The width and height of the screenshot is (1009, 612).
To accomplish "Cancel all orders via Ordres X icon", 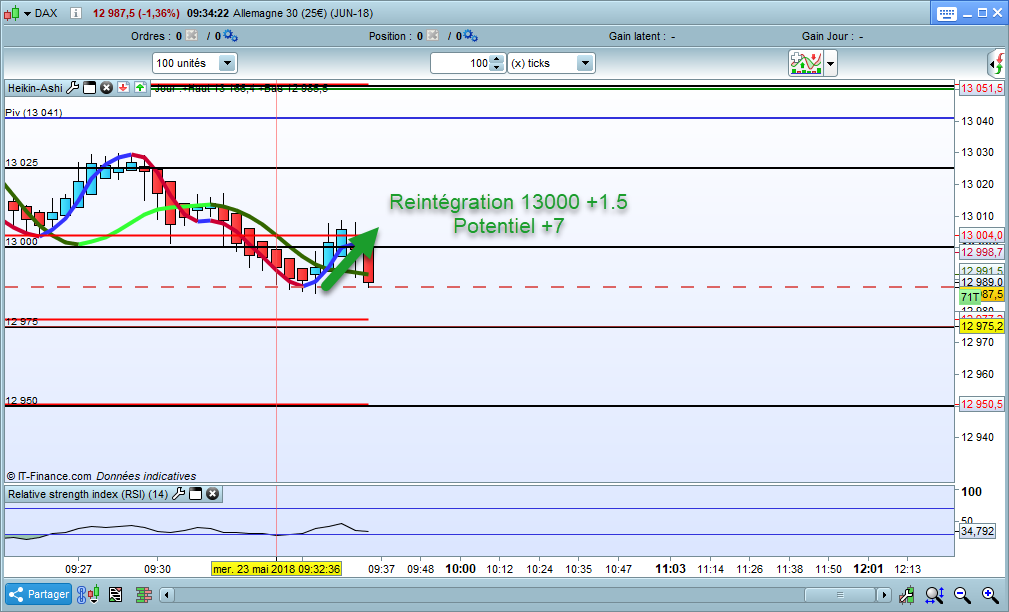I will point(191,35).
